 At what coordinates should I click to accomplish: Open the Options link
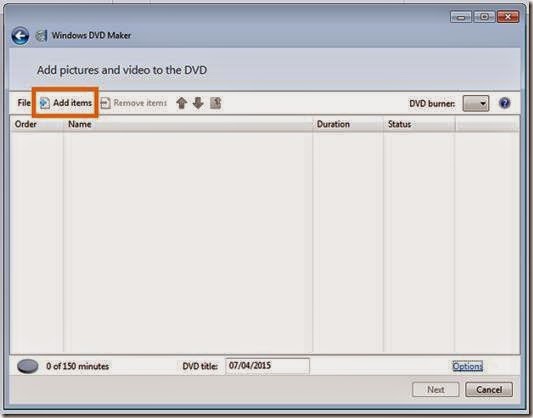click(467, 366)
